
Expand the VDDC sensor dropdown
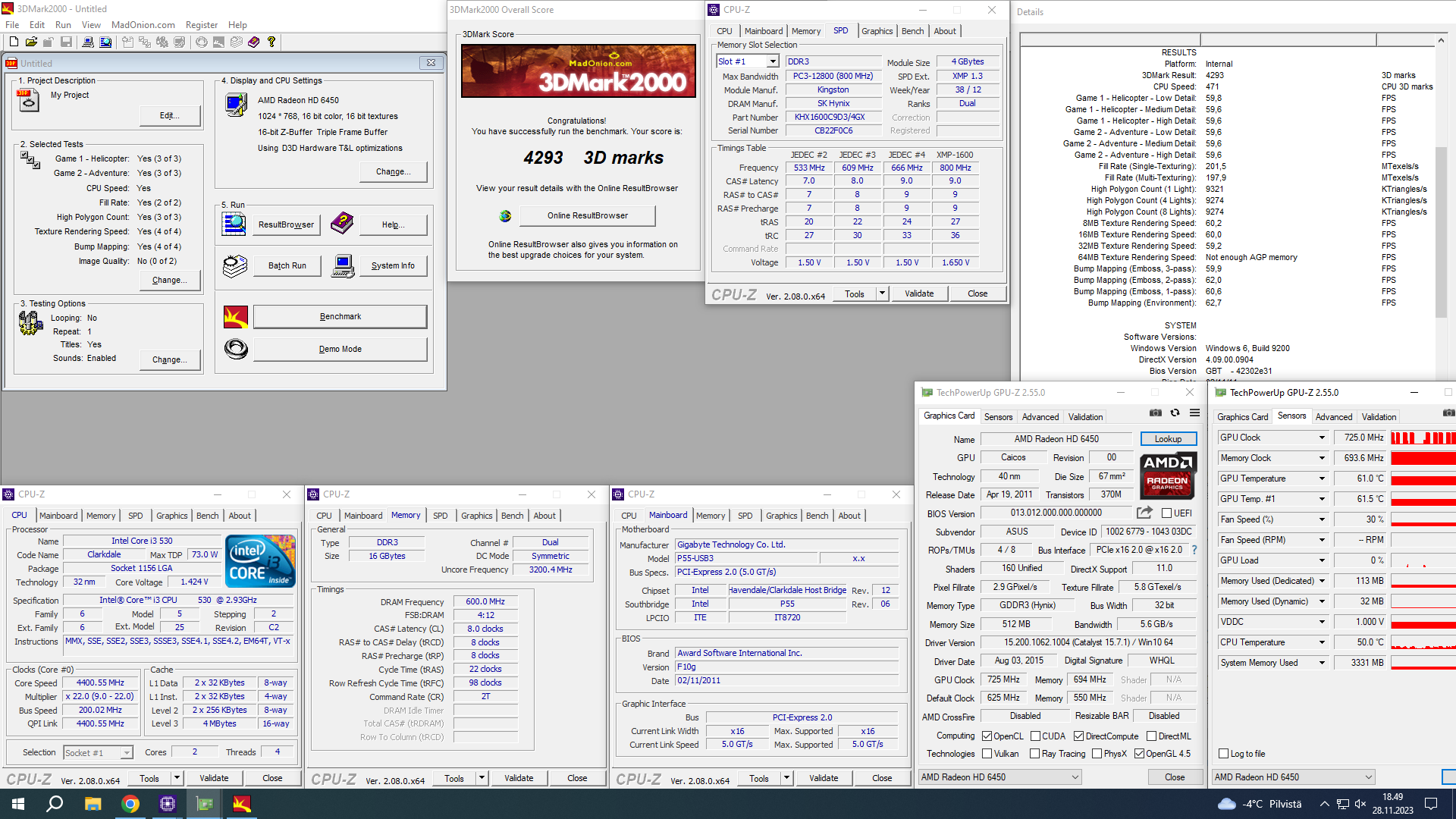(1322, 622)
